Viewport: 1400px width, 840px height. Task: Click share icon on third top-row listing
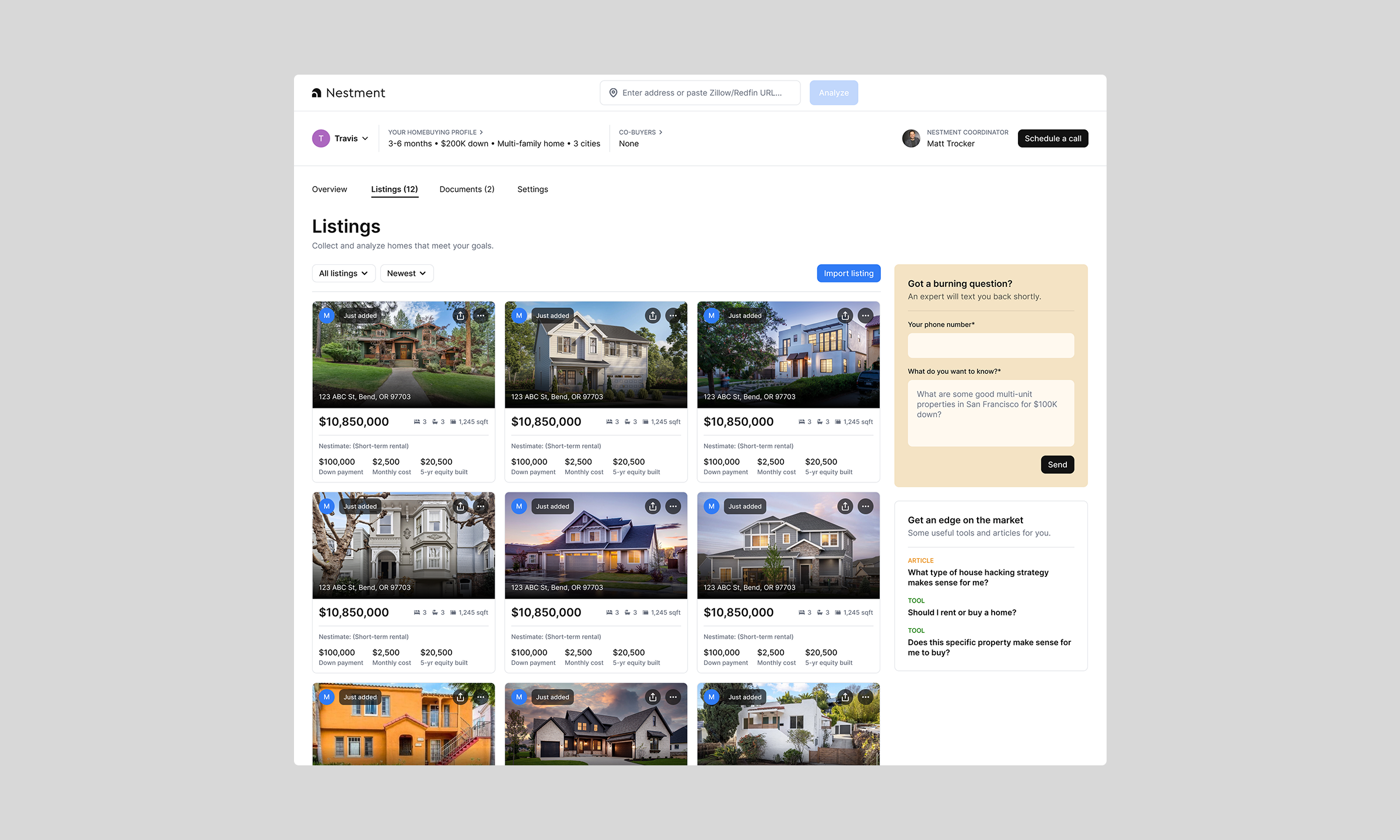point(845,316)
